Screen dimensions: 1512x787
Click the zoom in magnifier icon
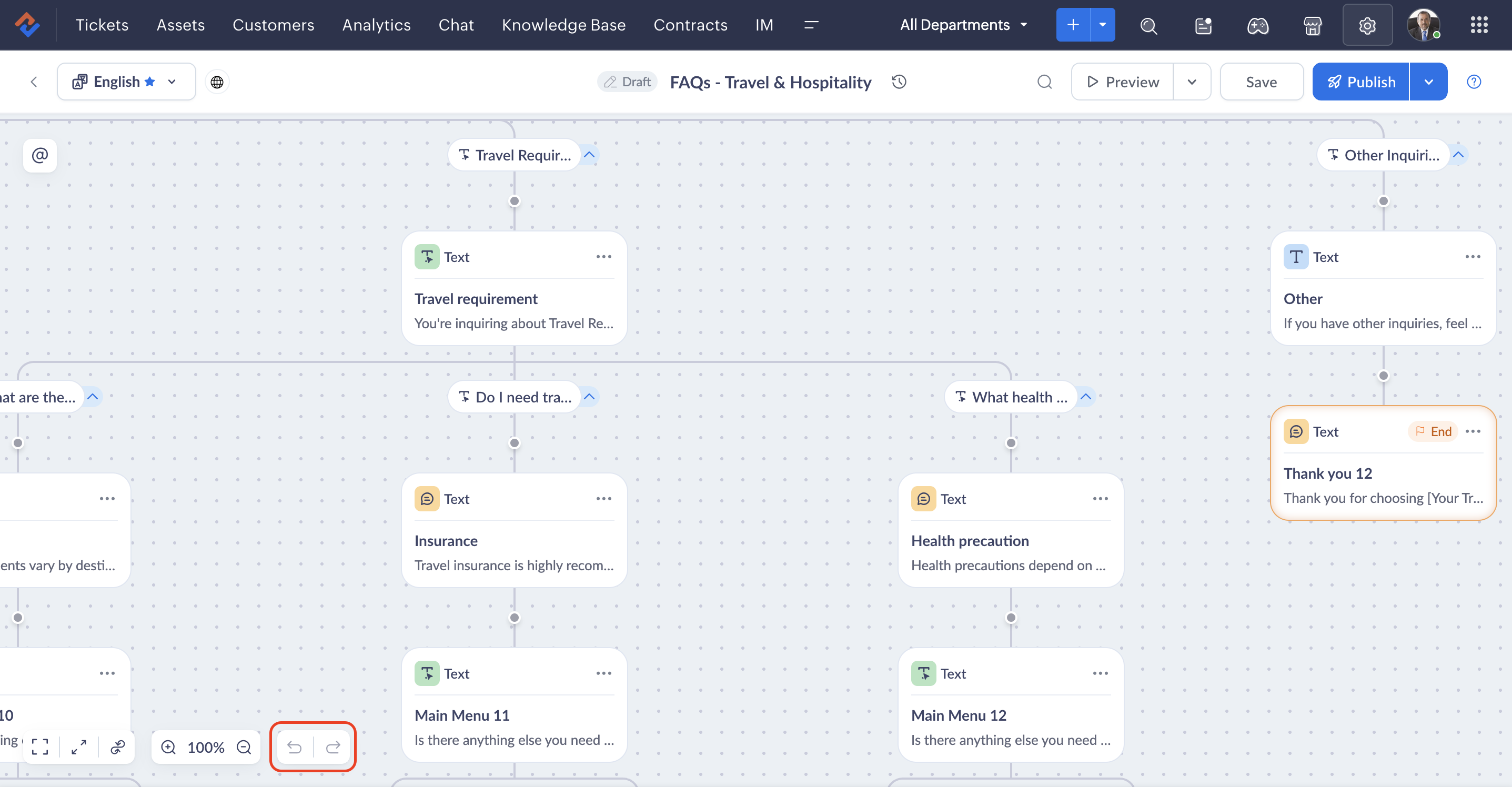pyautogui.click(x=168, y=746)
